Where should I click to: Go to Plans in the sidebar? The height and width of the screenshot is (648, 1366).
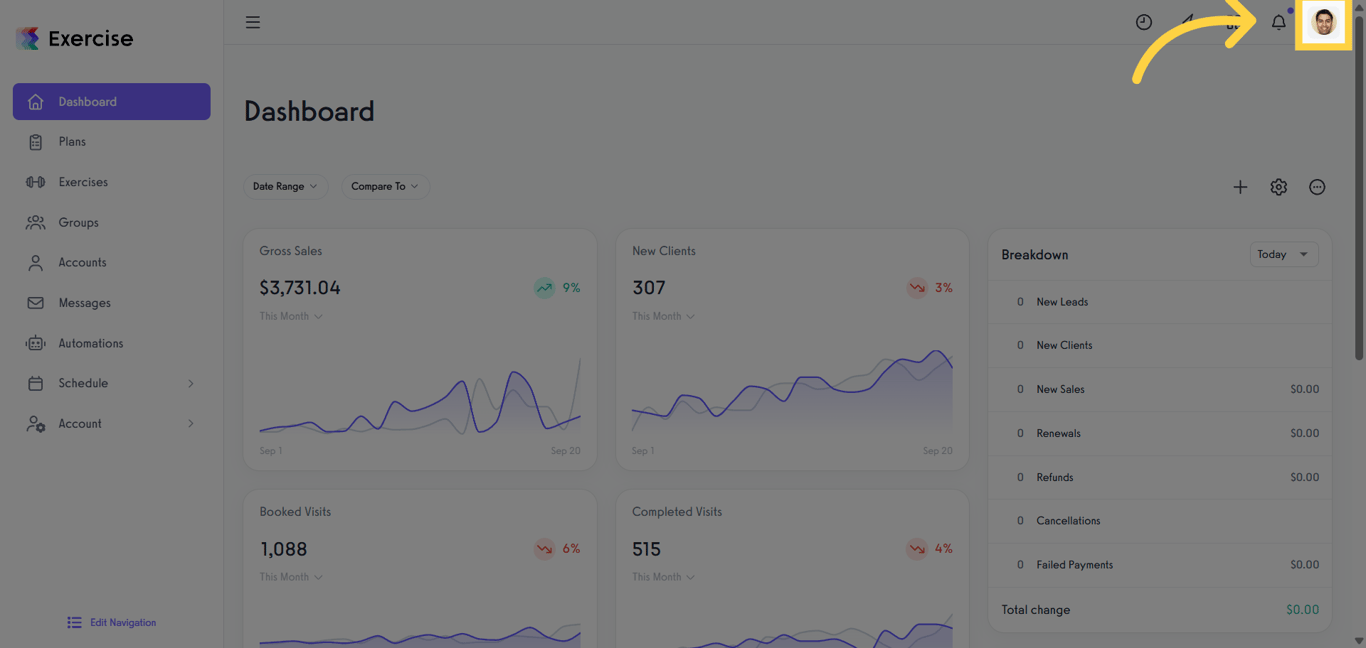[72, 142]
